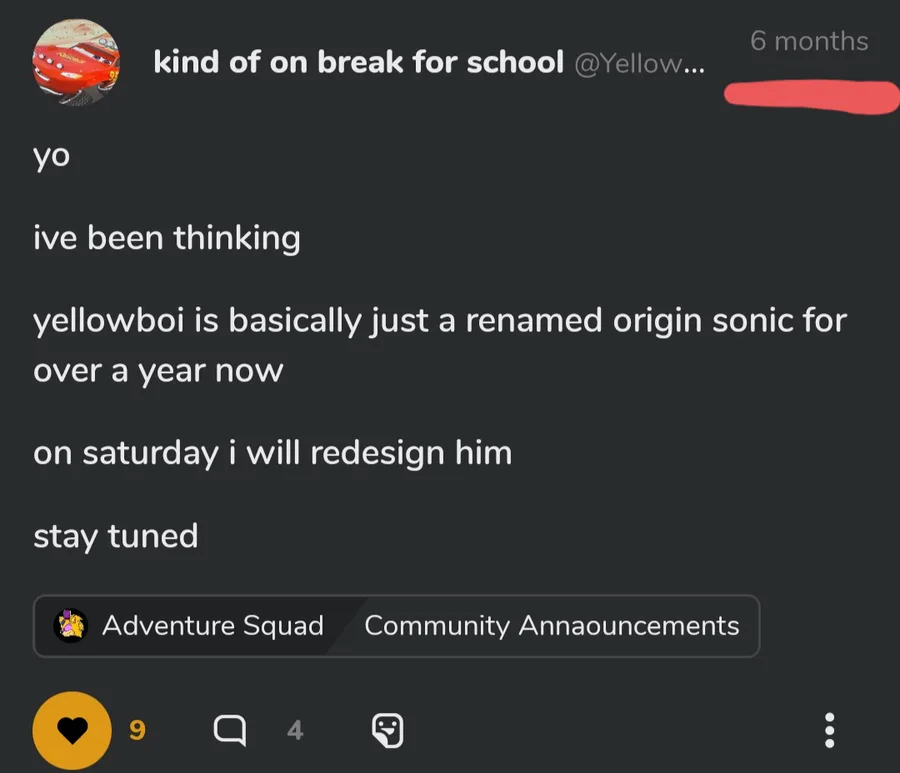Screen dimensions: 900x773
Task: Click the "stay tuned" line
Action: click(x=116, y=536)
